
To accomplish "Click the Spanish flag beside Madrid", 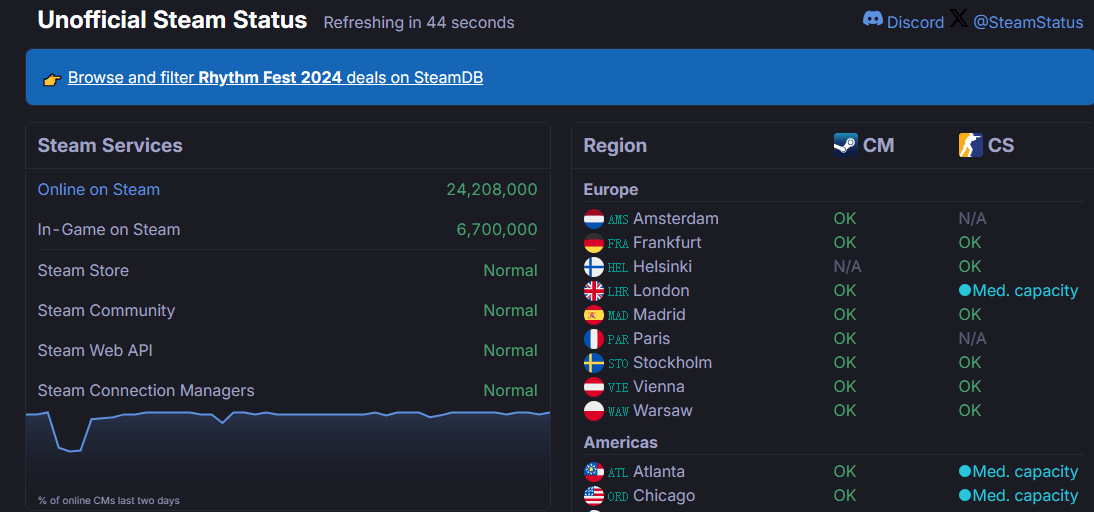I will (594, 315).
